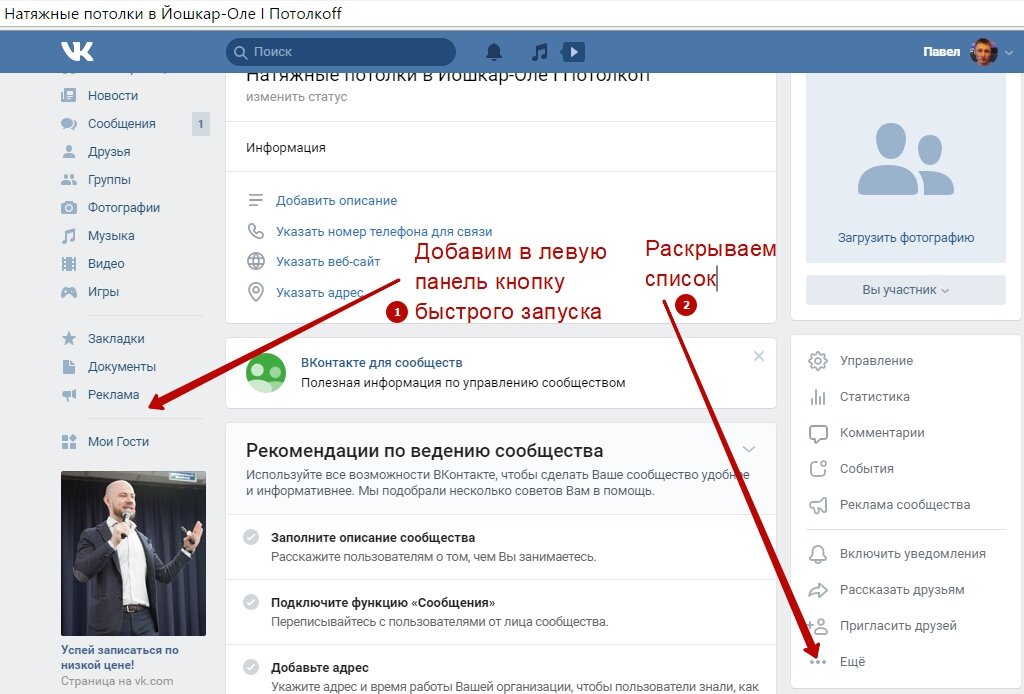Open События icon in community menu
The width and height of the screenshot is (1024, 694).
pos(818,469)
